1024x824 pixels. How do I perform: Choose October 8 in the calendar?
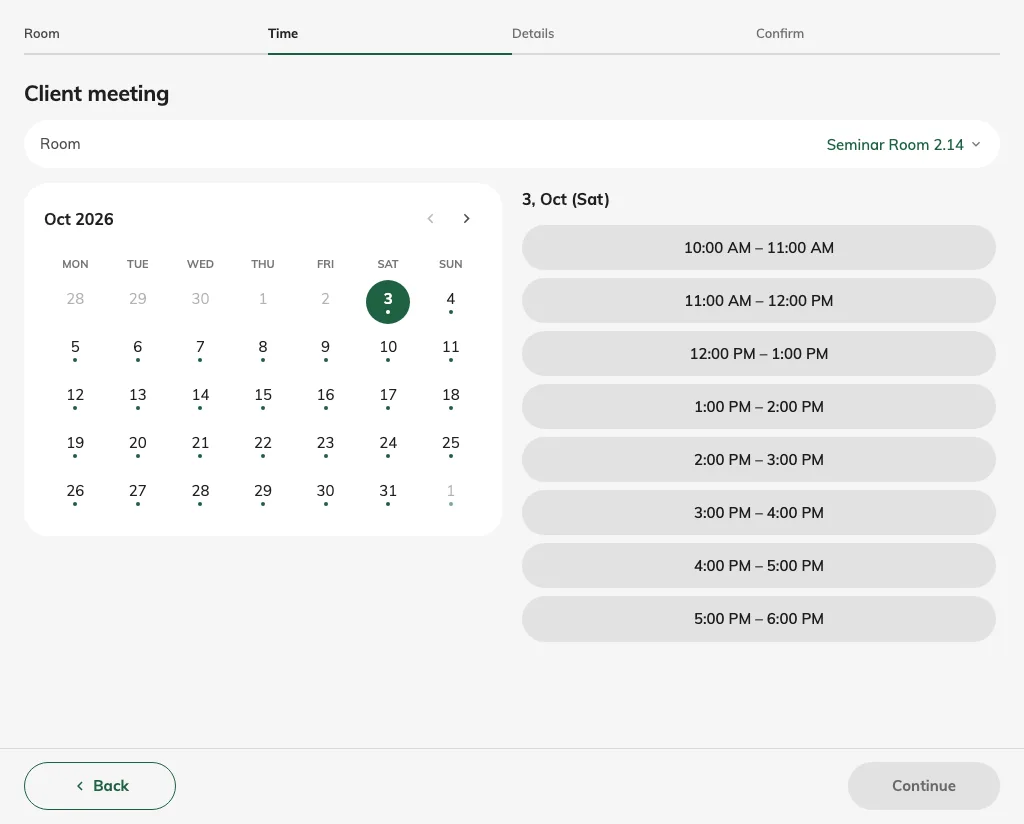point(263,349)
